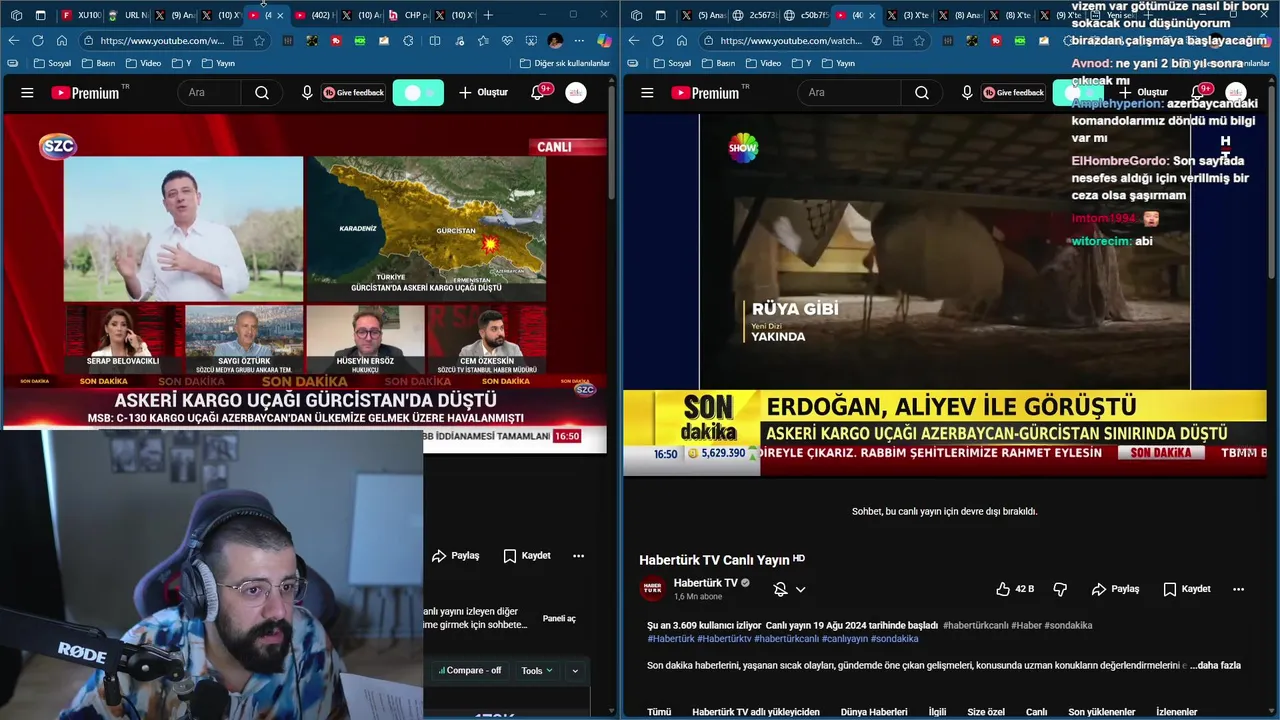This screenshot has height=720, width=1280.
Task: Open Diğer sık kullanılanlar folder
Action: point(565,63)
